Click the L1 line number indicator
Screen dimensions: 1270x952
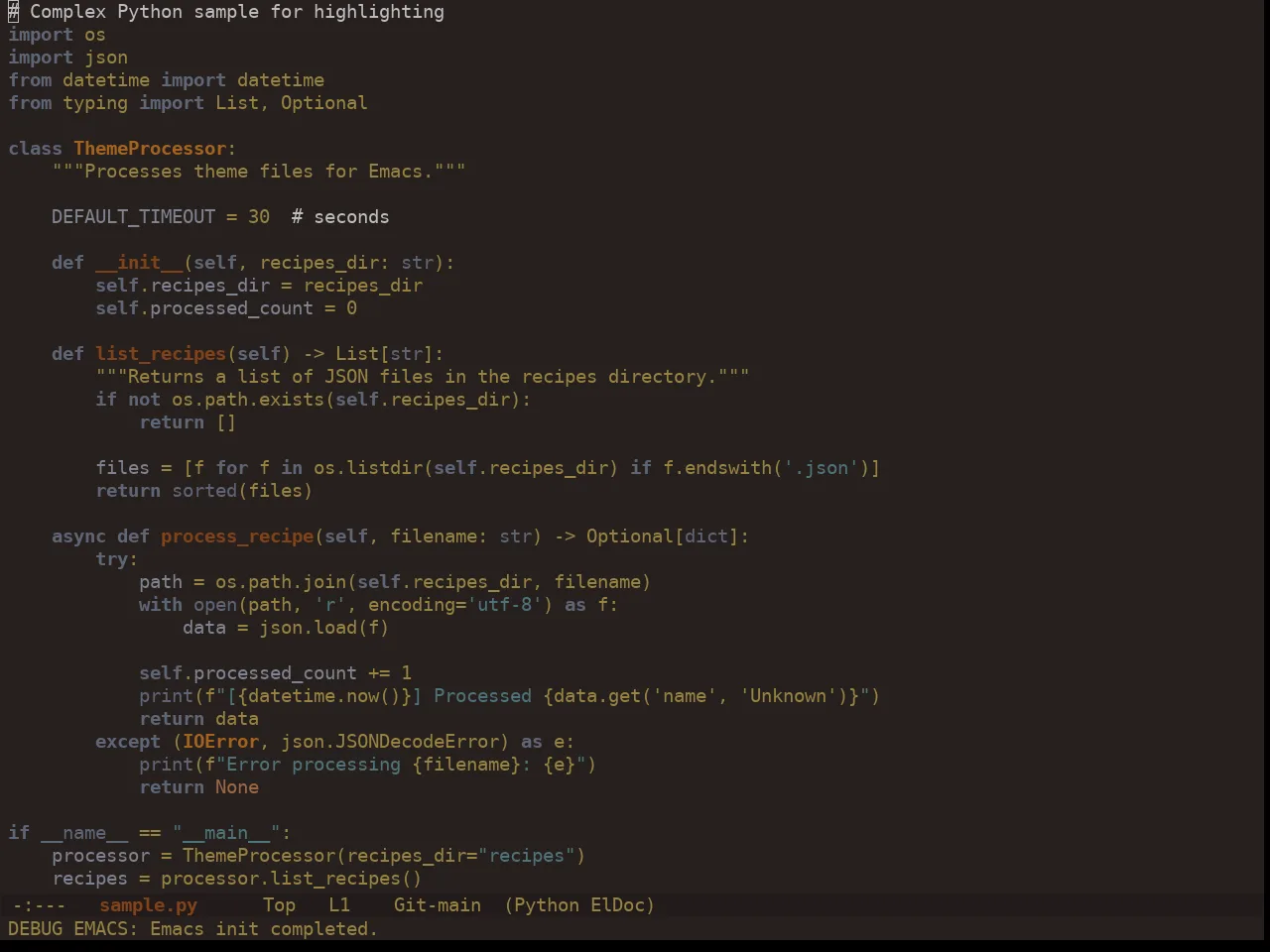click(339, 905)
